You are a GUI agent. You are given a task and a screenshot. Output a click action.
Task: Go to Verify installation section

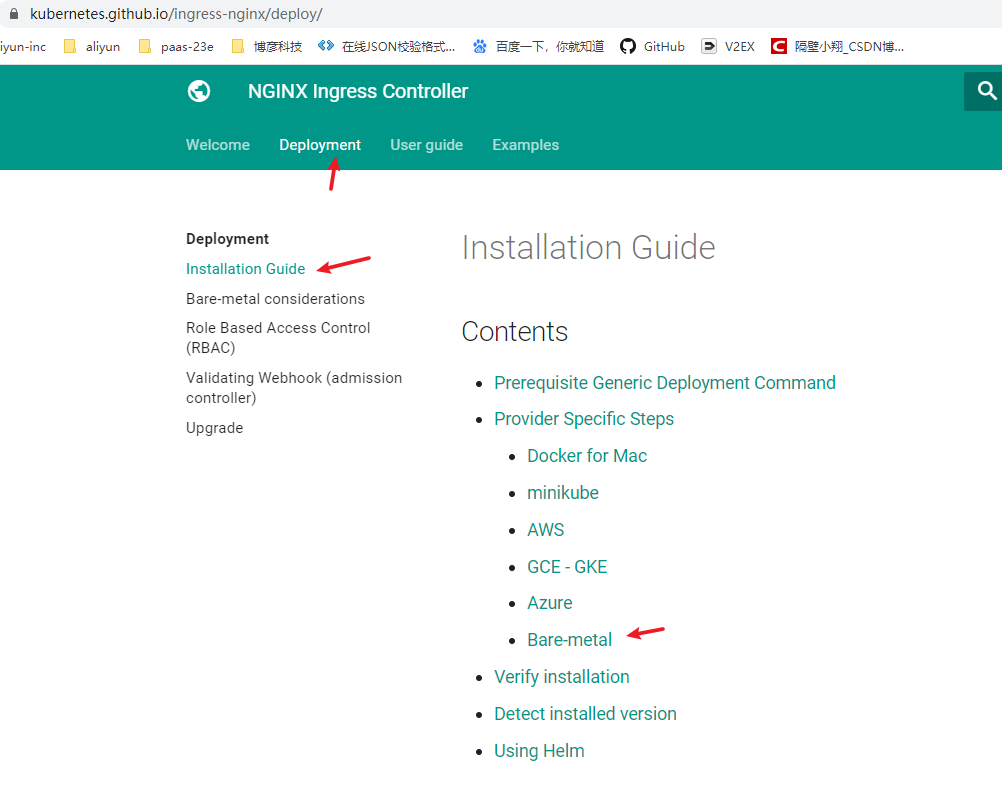click(562, 677)
